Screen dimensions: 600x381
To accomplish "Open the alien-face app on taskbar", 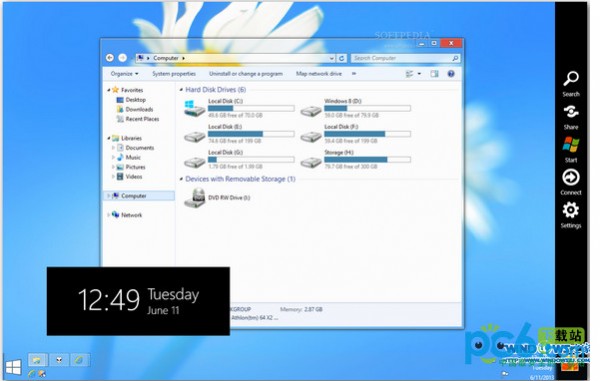I will point(59,360).
